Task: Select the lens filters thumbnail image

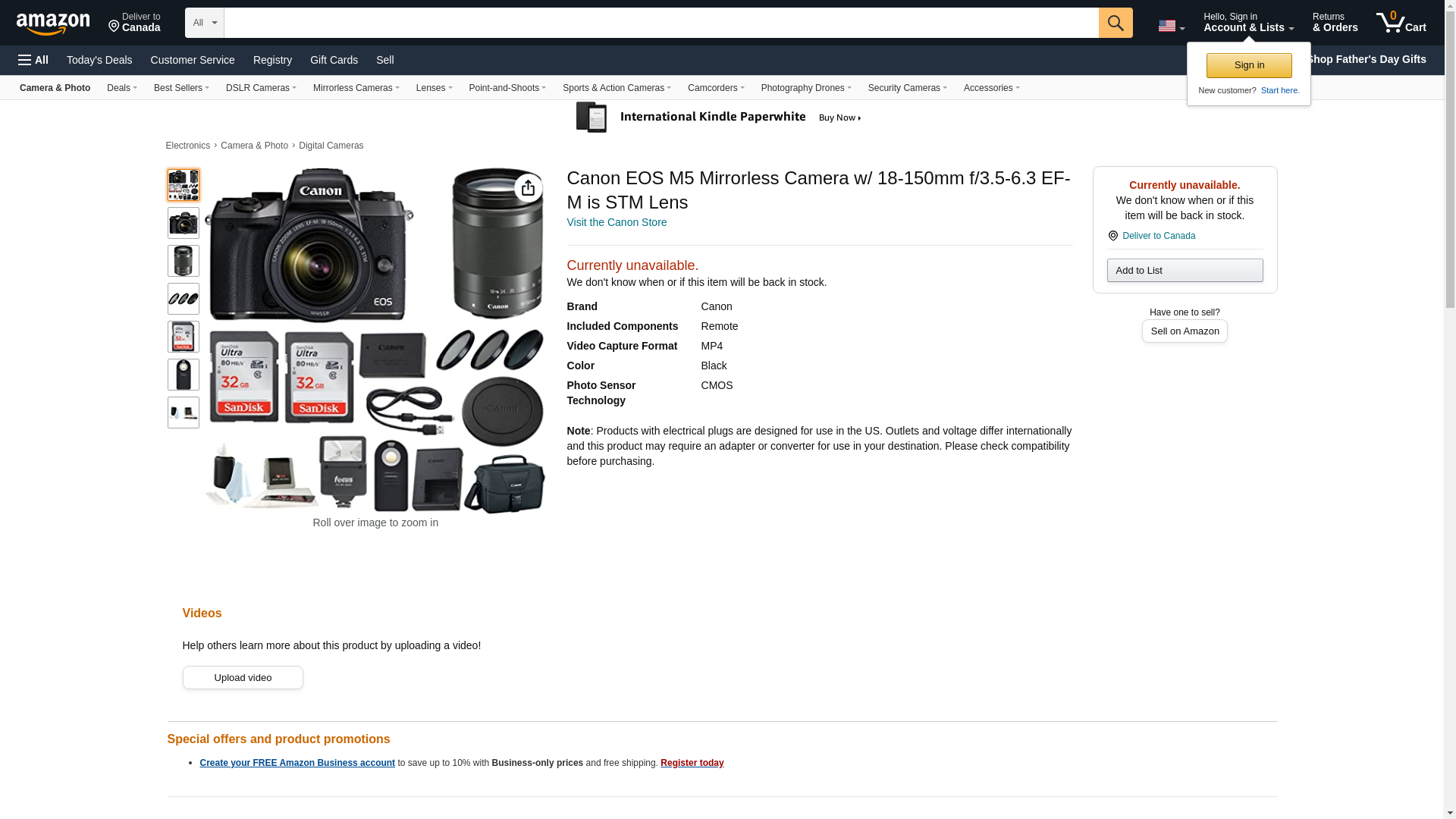Action: [183, 299]
